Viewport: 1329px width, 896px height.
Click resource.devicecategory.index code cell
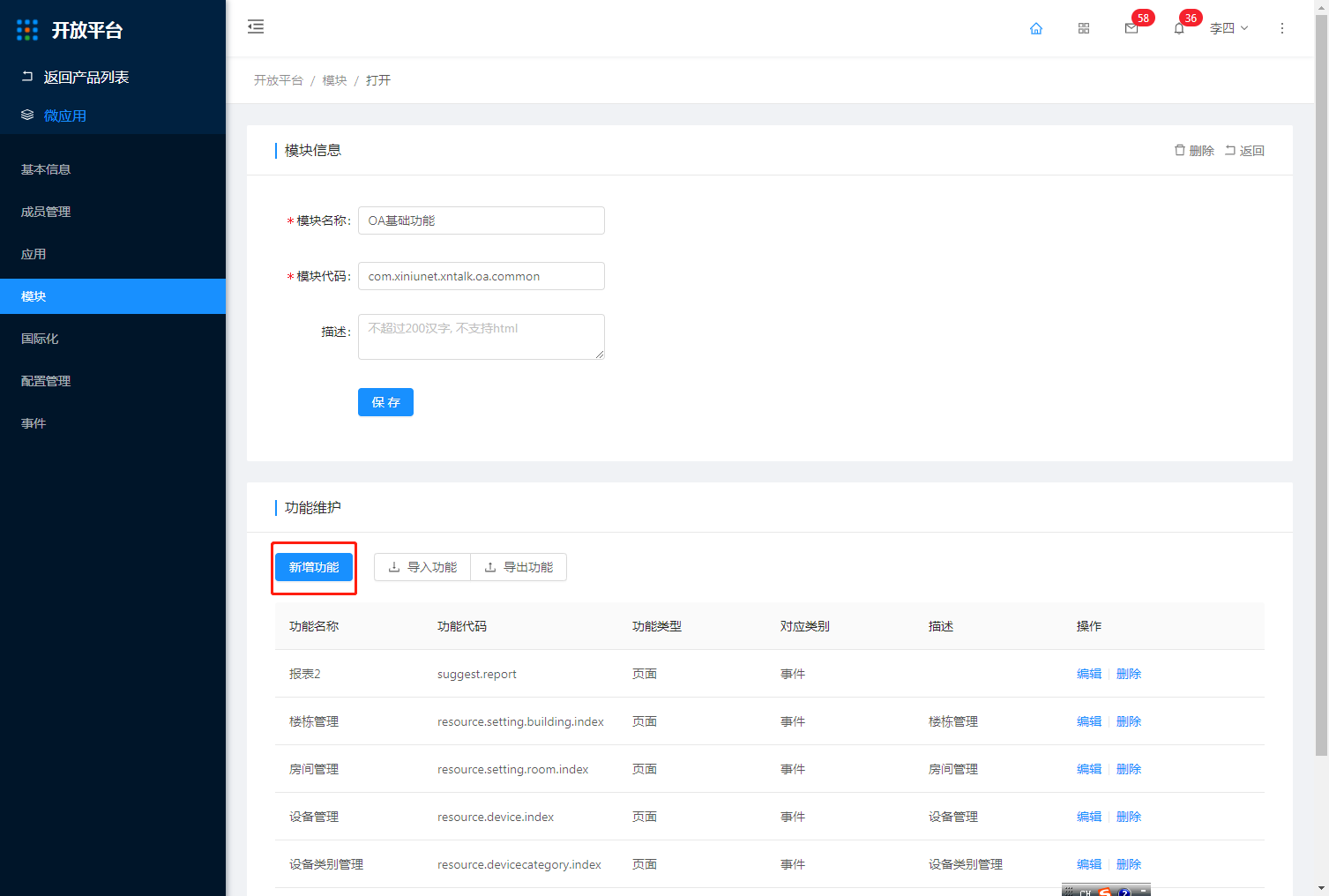519,864
